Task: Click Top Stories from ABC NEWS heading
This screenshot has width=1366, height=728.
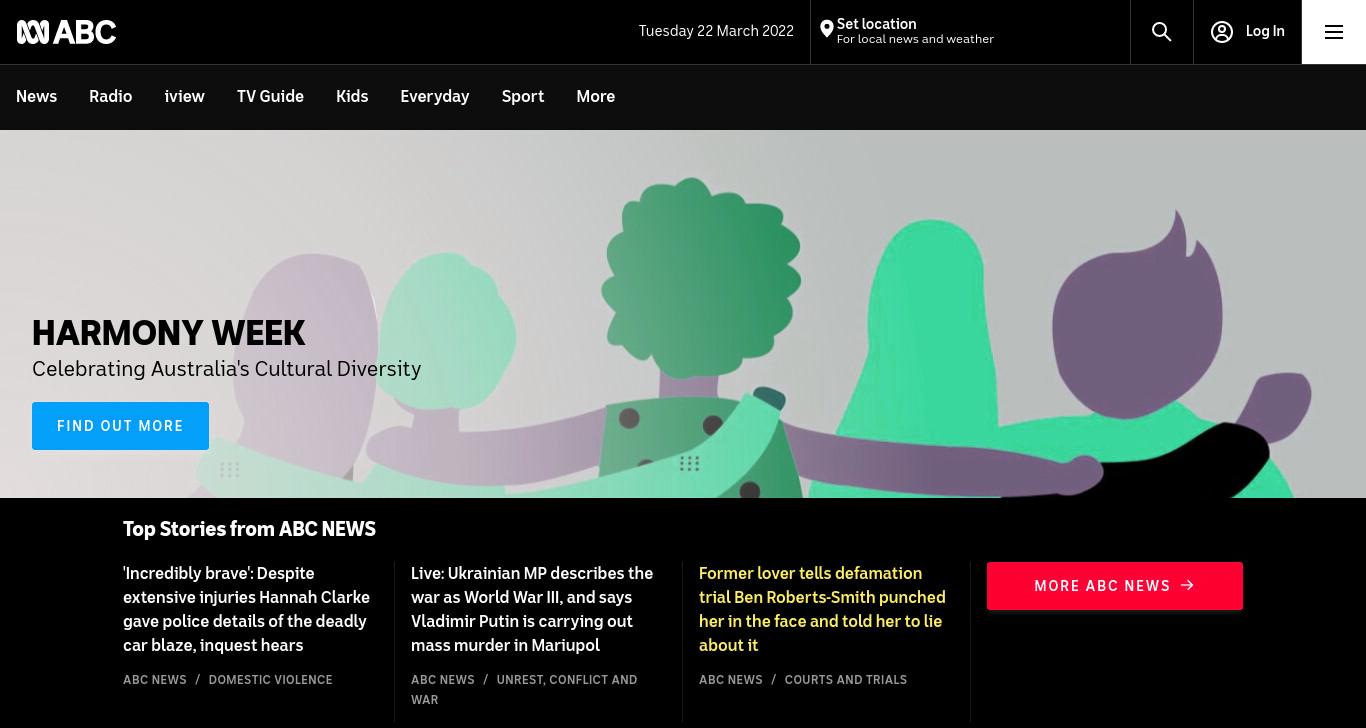Action: pos(249,530)
